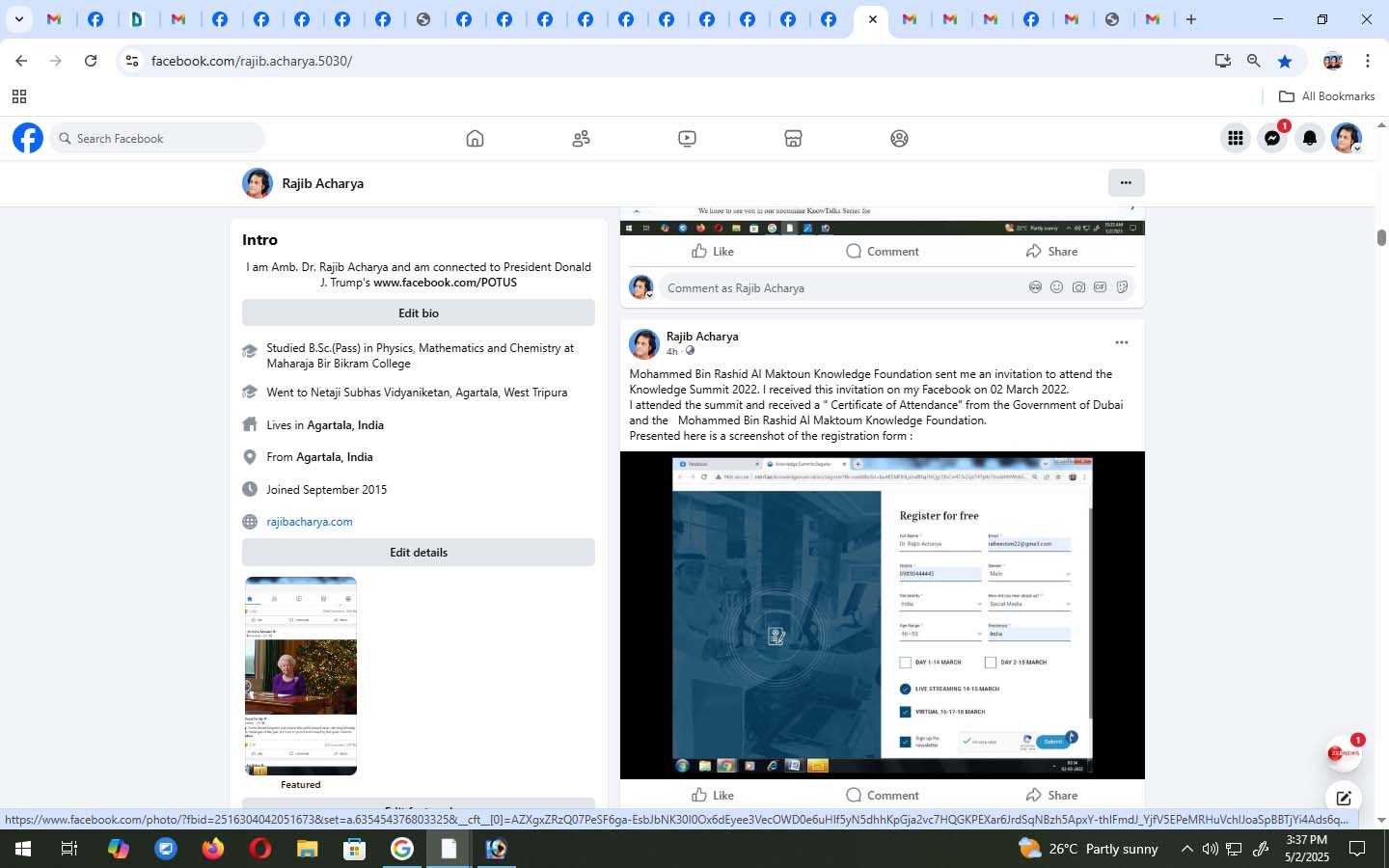Click the Comment as Rajib Acharya field
Screen dimensions: 1389x868
pos(844,287)
